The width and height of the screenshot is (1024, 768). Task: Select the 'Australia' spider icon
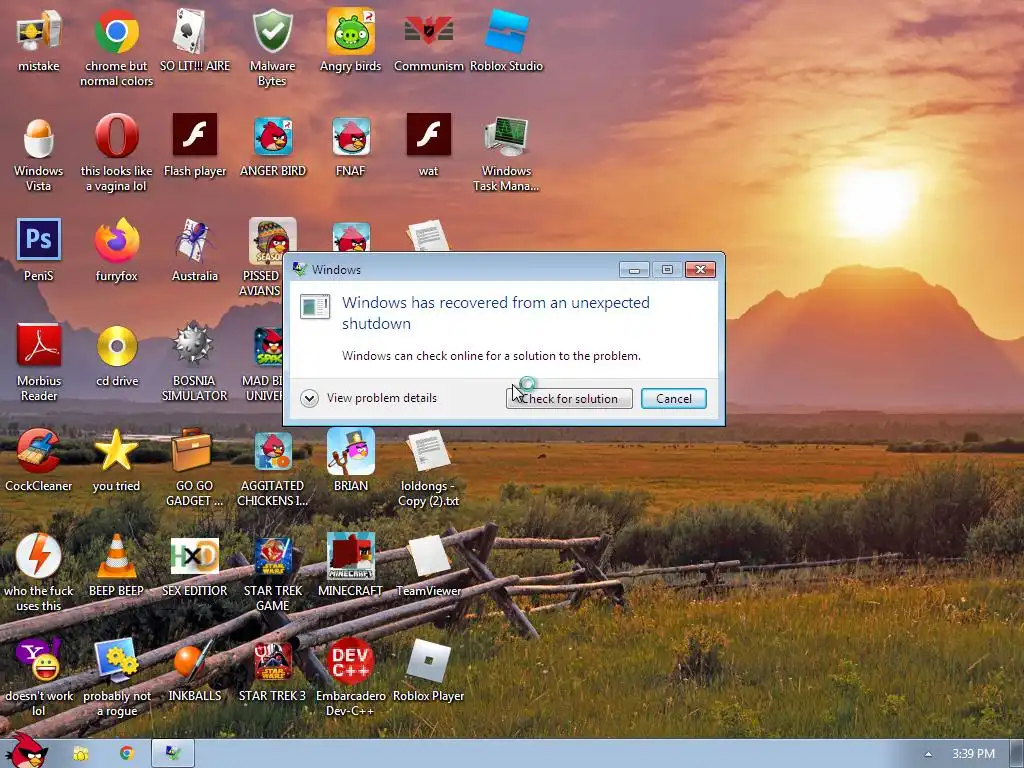tap(195, 241)
